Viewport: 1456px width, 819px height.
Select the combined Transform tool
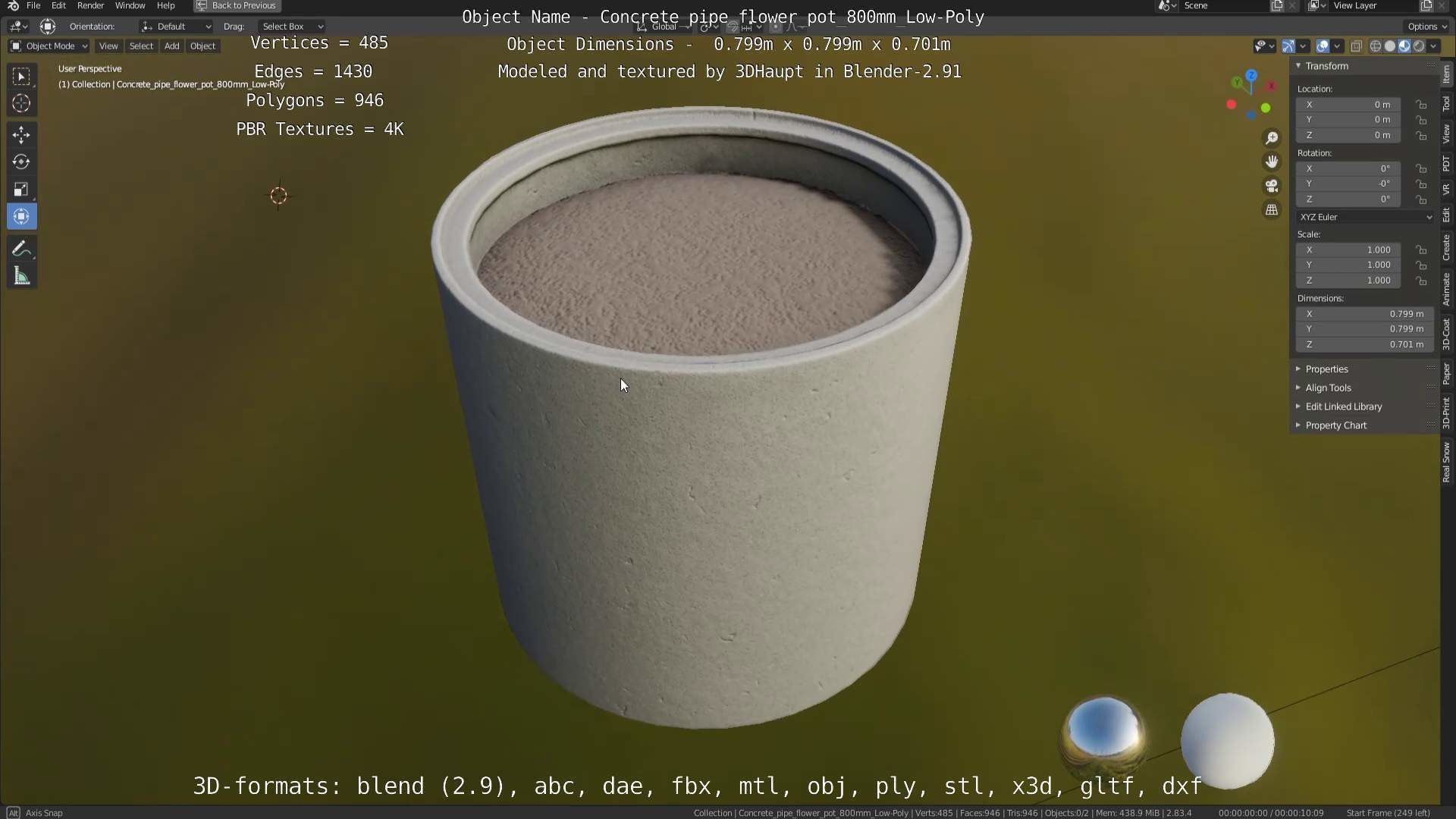pos(21,217)
